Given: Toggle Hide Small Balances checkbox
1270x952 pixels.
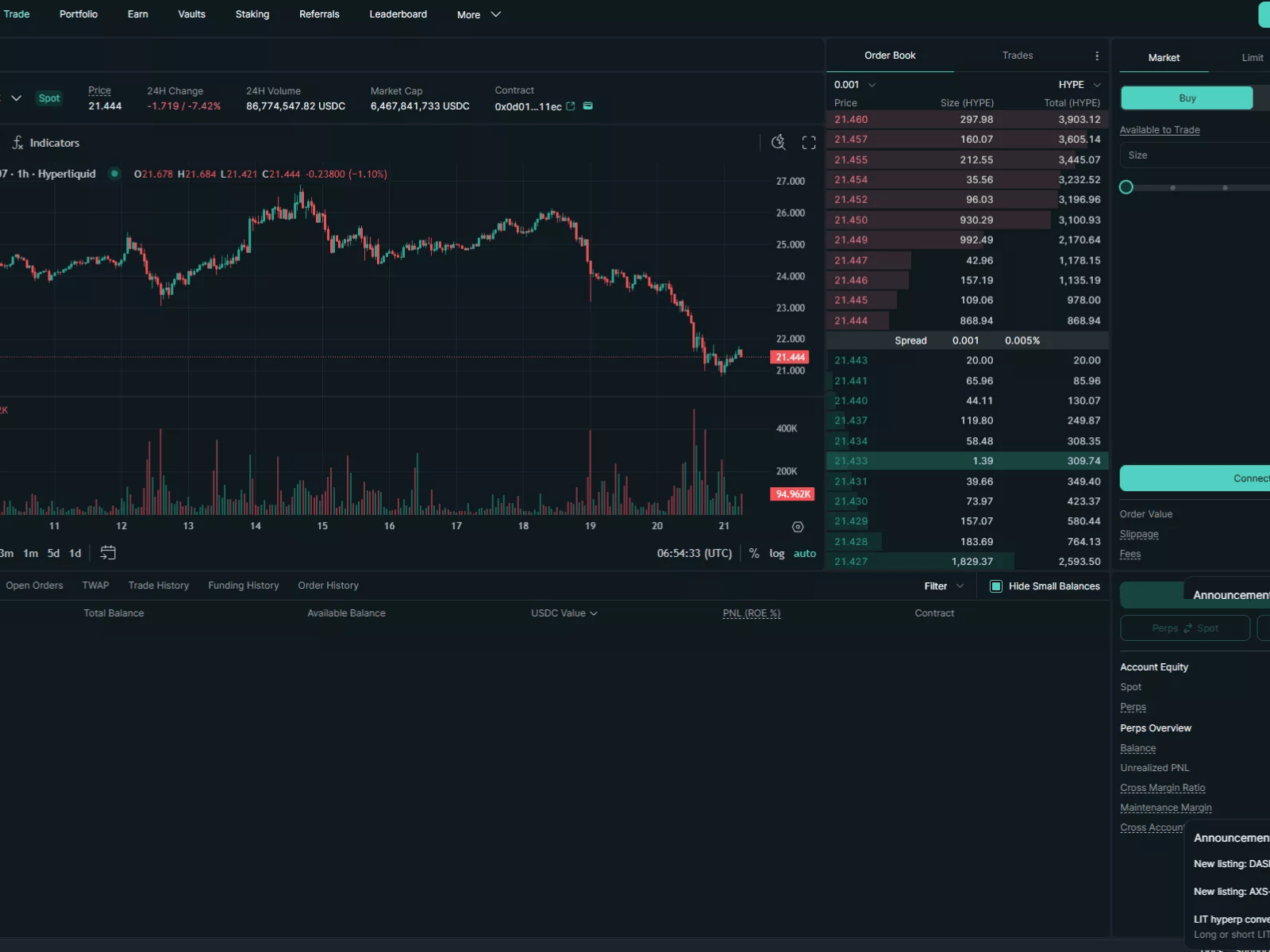Looking at the screenshot, I should 996,586.
